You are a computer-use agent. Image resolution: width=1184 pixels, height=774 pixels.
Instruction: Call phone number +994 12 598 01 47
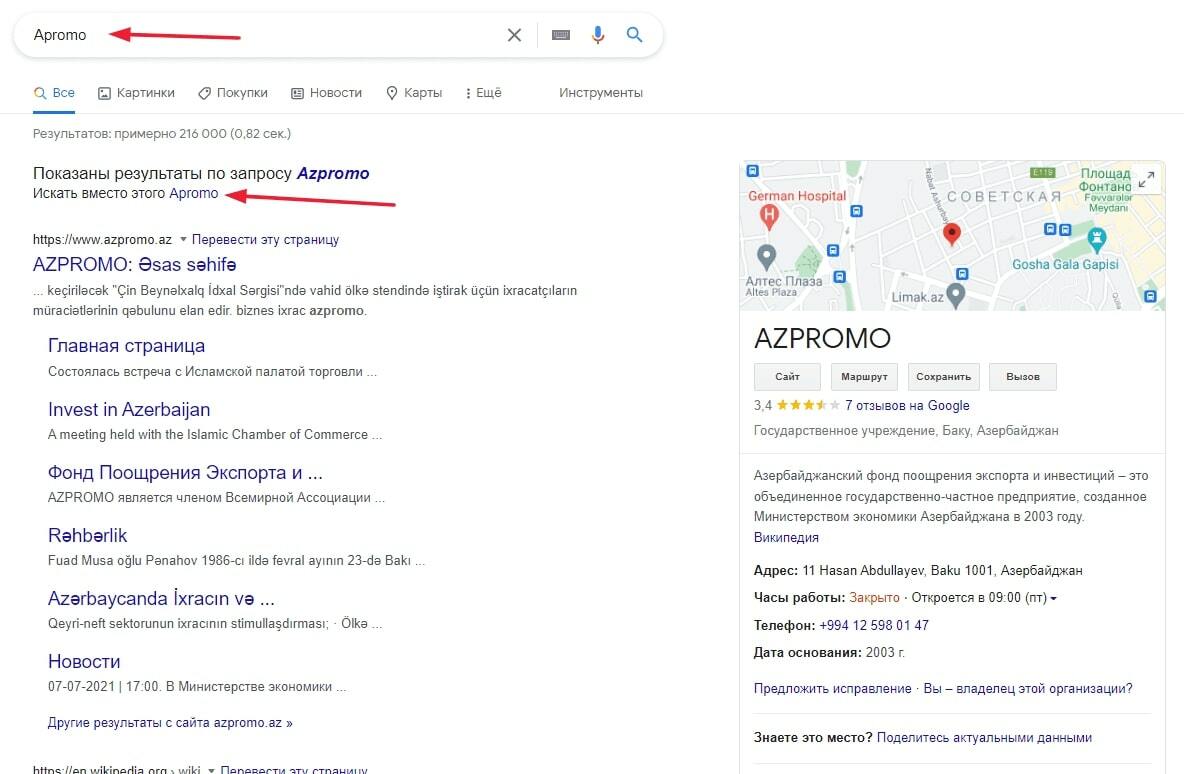[874, 625]
